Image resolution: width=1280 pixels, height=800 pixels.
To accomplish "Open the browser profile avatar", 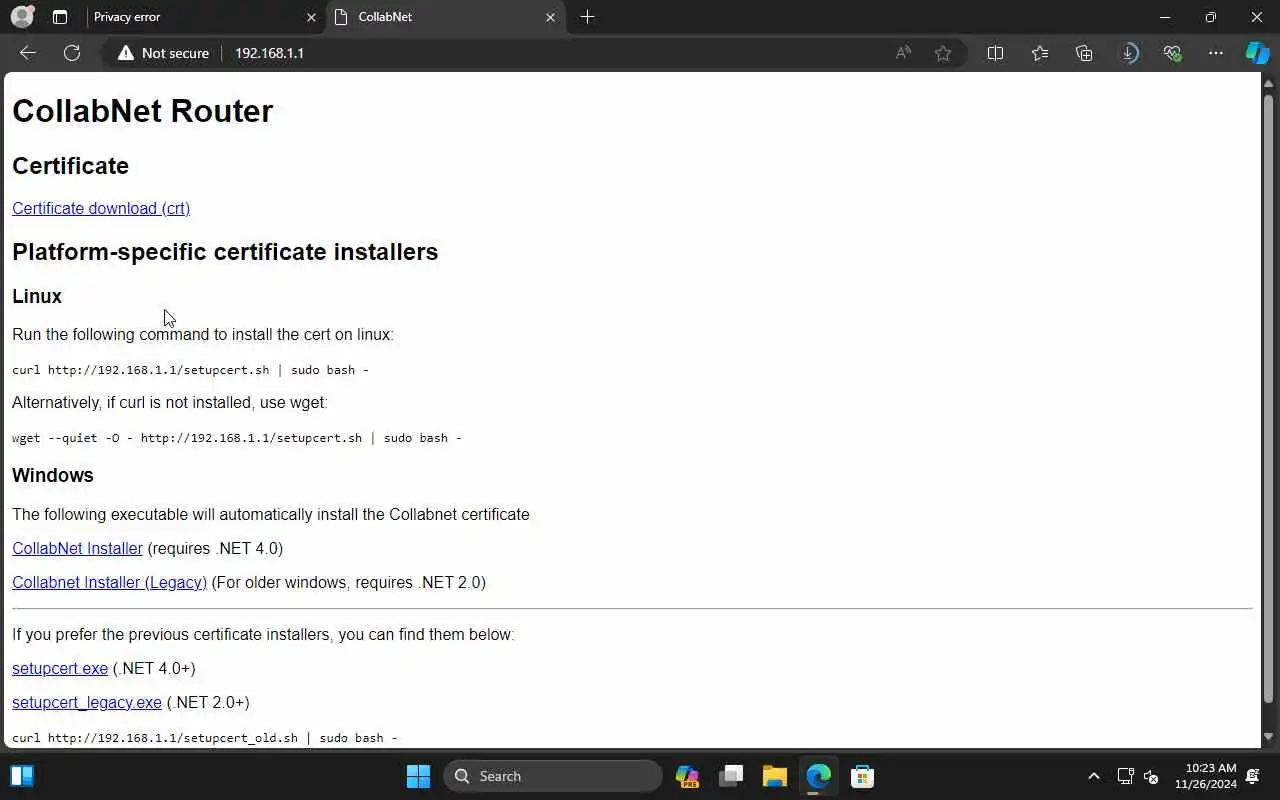I will click(x=22, y=17).
